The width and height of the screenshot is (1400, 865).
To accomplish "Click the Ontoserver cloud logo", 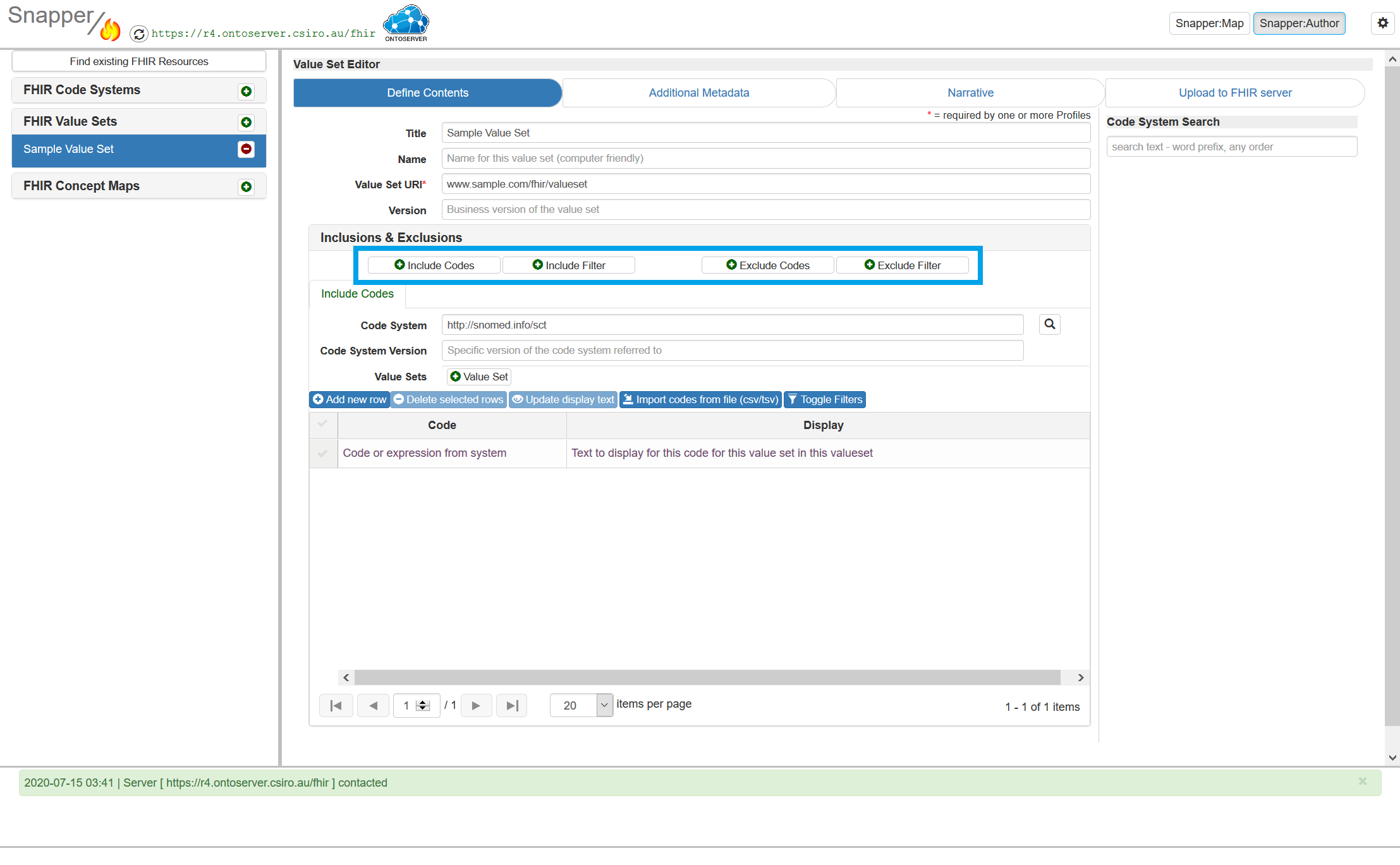I will [x=406, y=23].
